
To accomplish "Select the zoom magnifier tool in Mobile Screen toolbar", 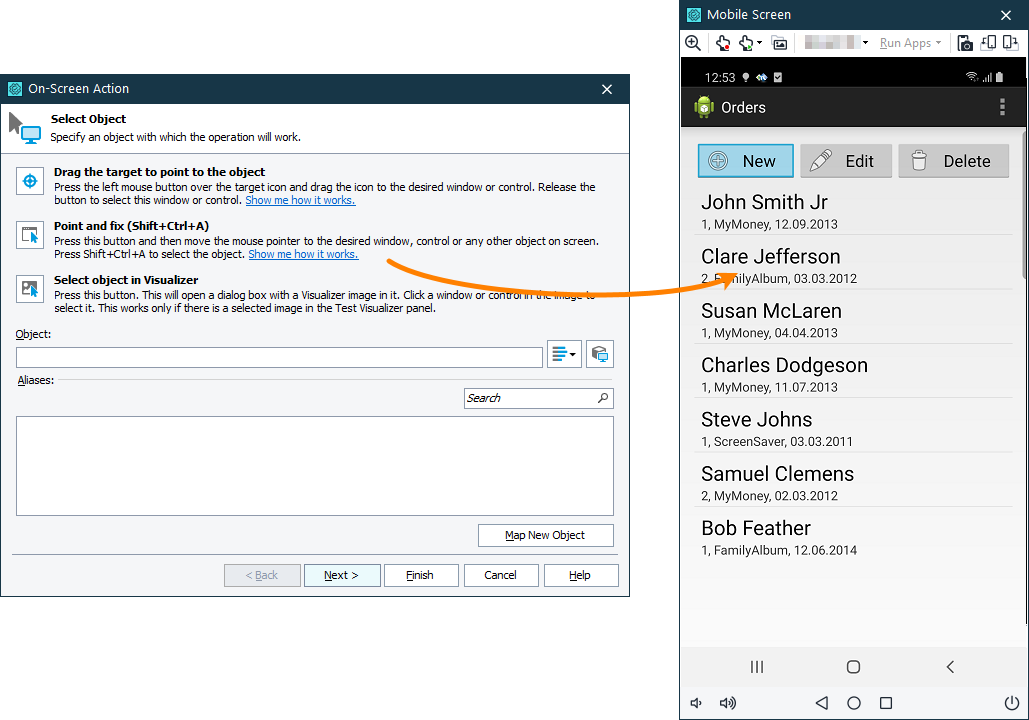I will coord(693,43).
